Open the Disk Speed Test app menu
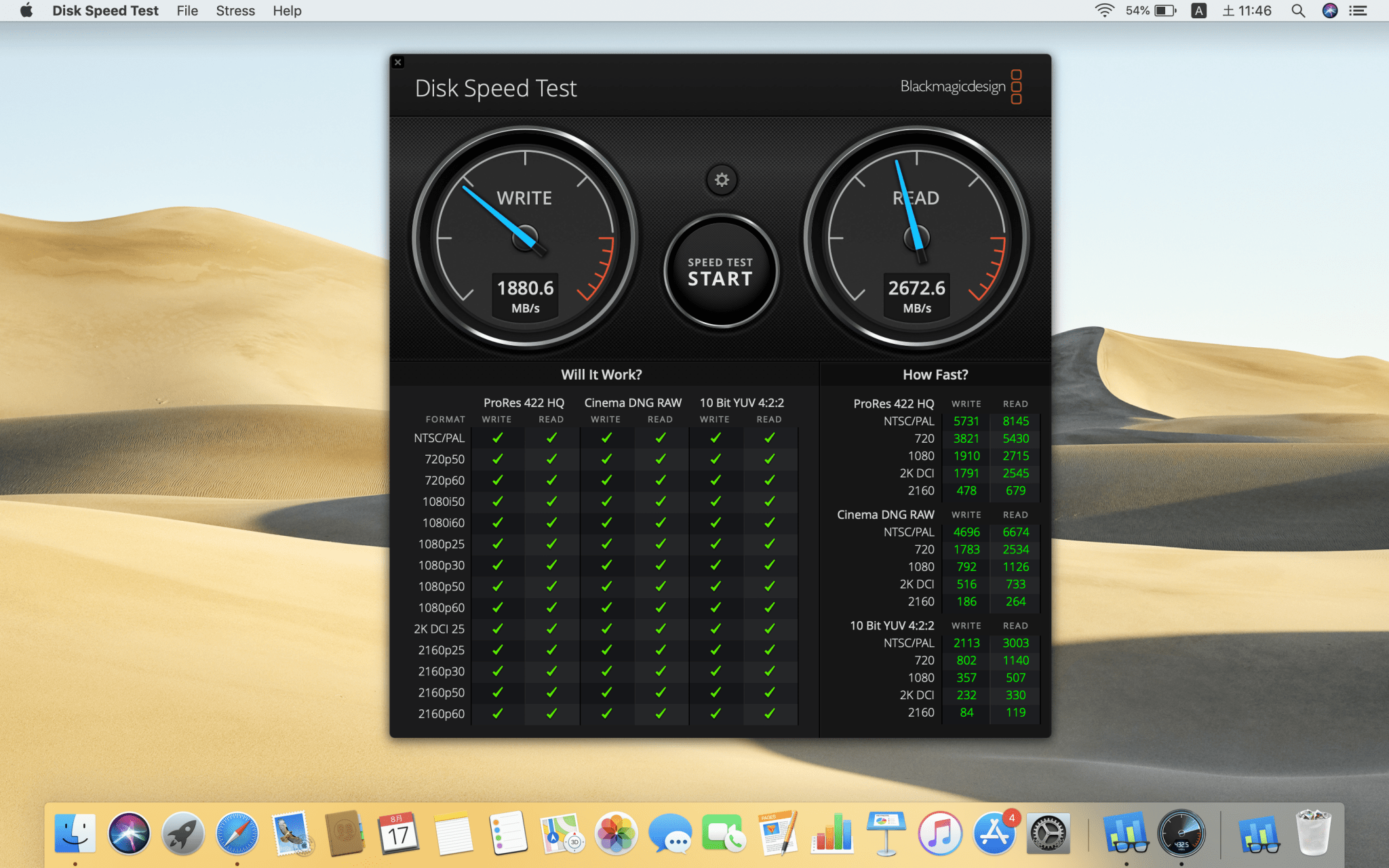 (105, 11)
